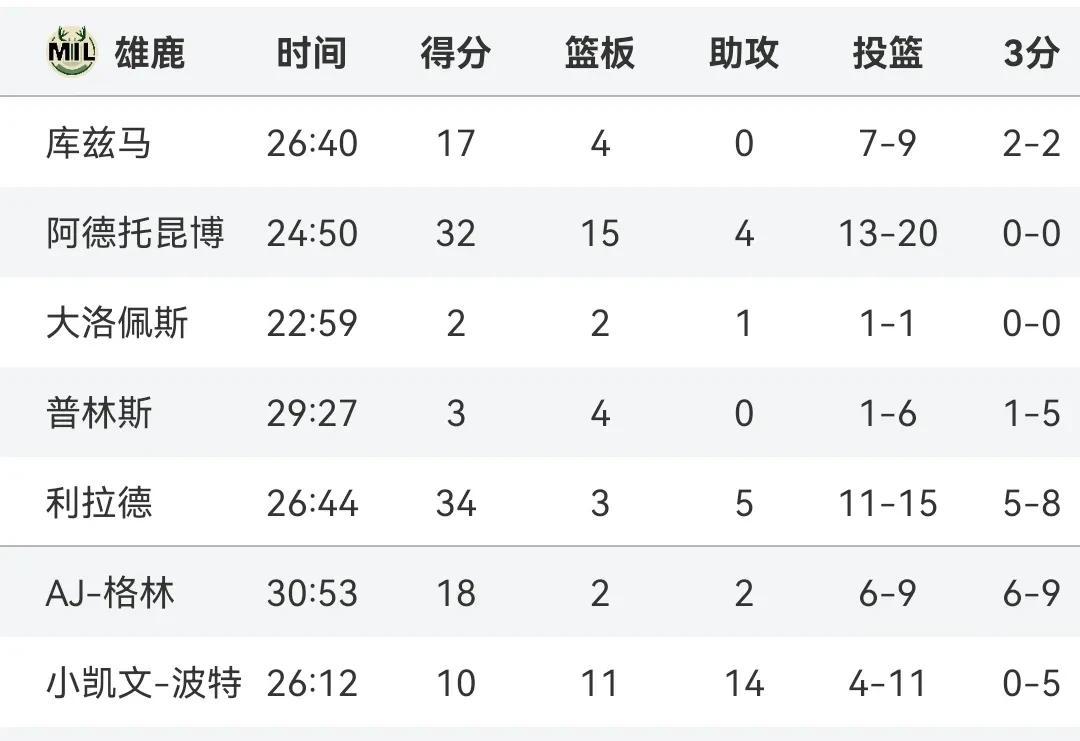Select player 大洛佩斯 name
This screenshot has height=741, width=1080.
(x=116, y=323)
